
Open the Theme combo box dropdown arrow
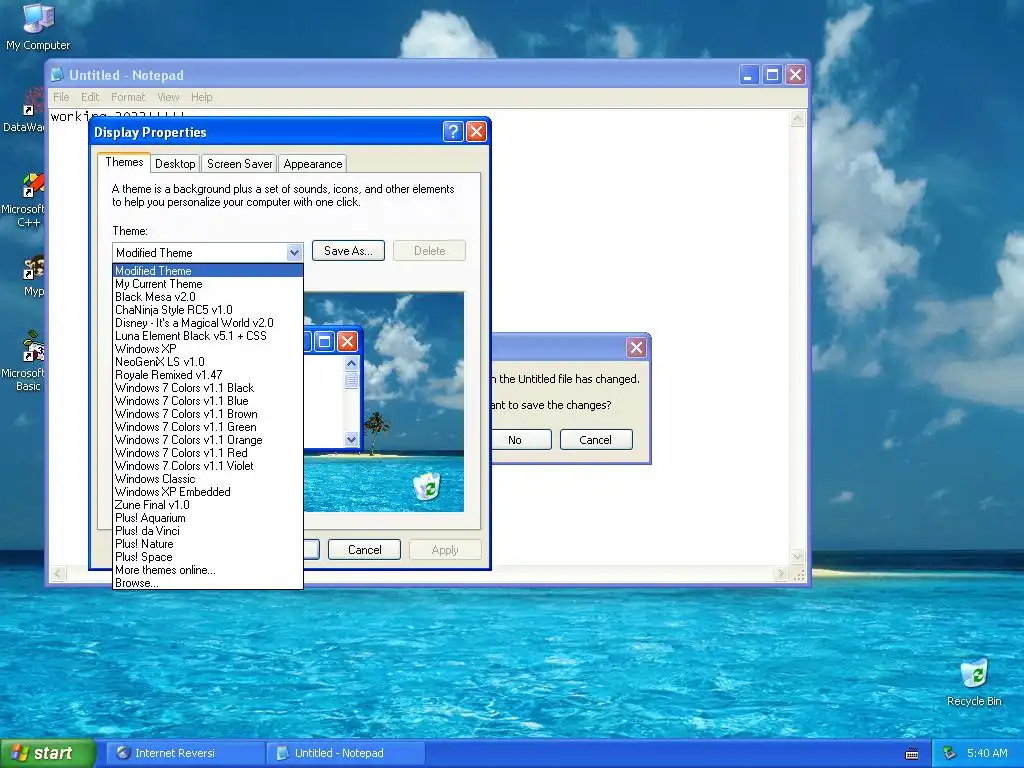[294, 253]
